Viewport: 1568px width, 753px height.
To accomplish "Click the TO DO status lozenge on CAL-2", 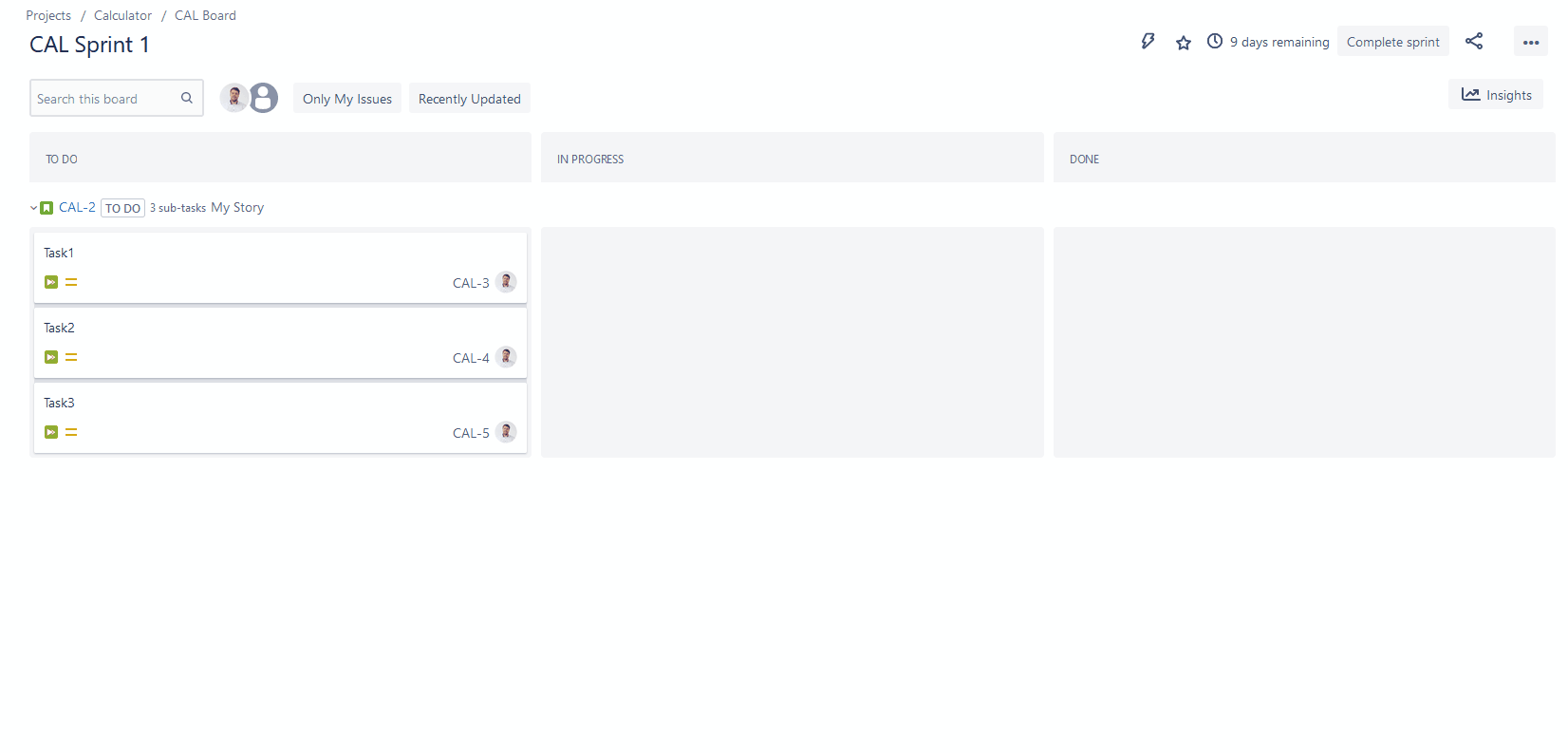I will pos(122,208).
